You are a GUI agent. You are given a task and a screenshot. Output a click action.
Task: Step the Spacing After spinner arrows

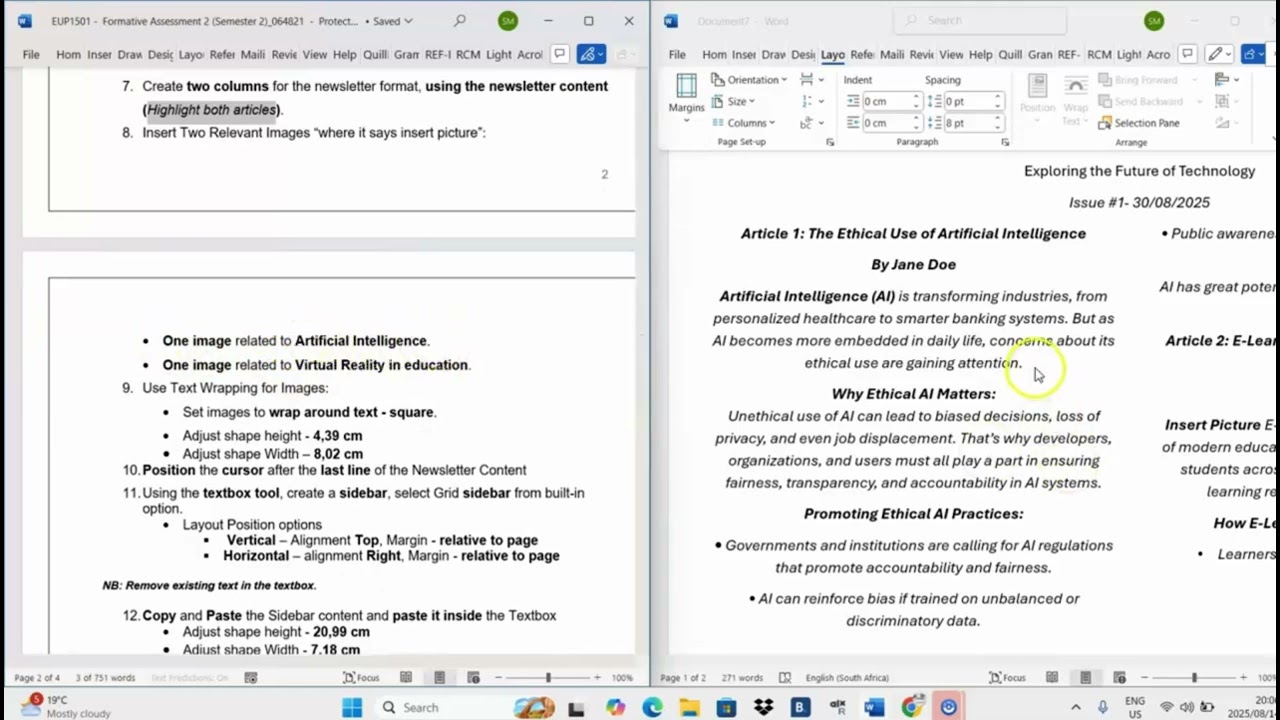pyautogui.click(x=997, y=123)
